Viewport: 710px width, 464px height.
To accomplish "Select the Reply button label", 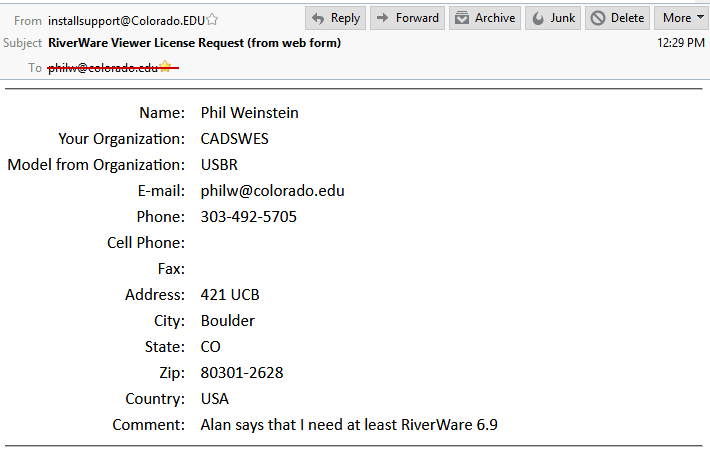I will click(x=345, y=18).
